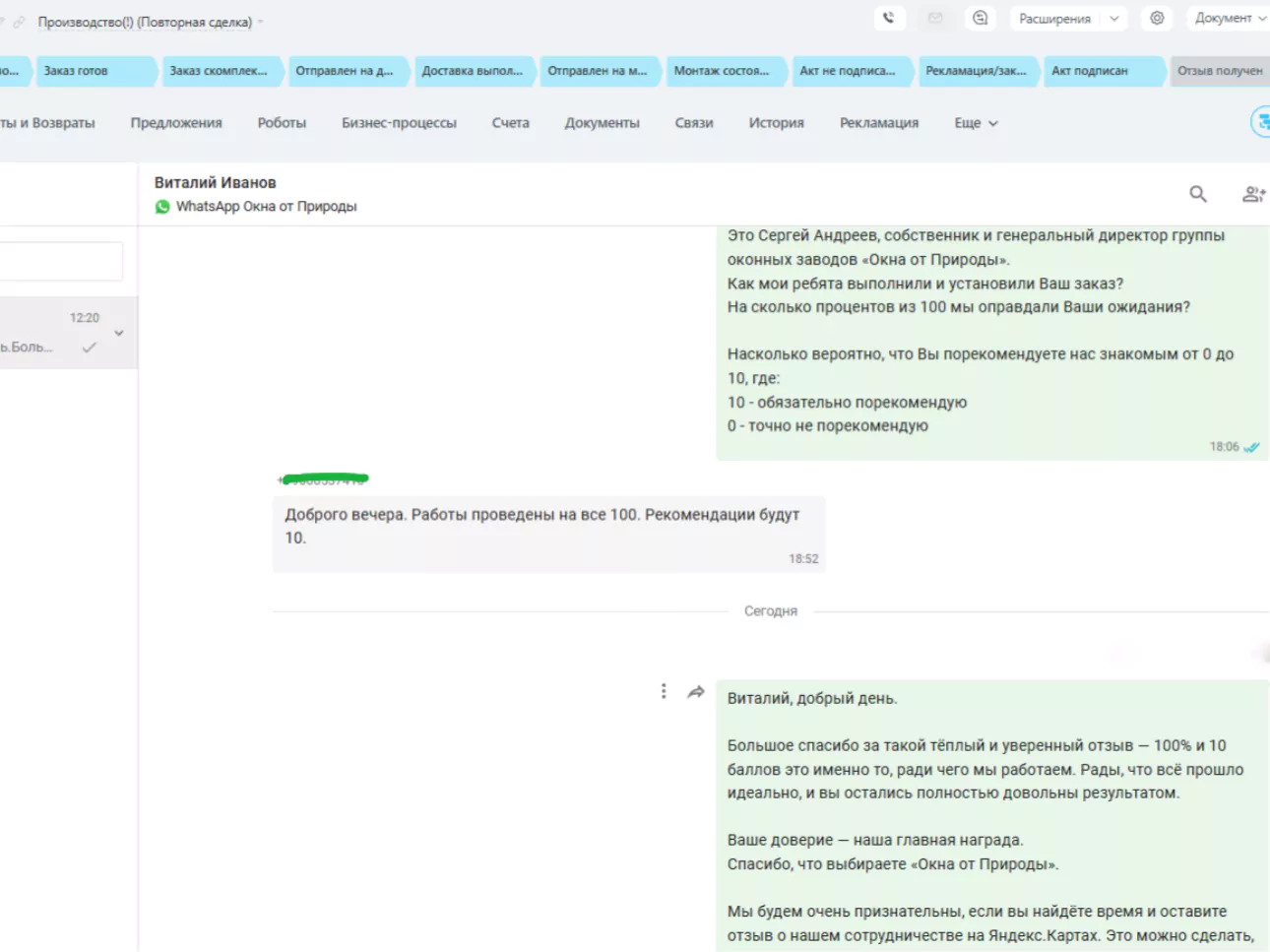The width and height of the screenshot is (1270, 952).
Task: Click the link icon near deal title
Action: click(x=19, y=22)
